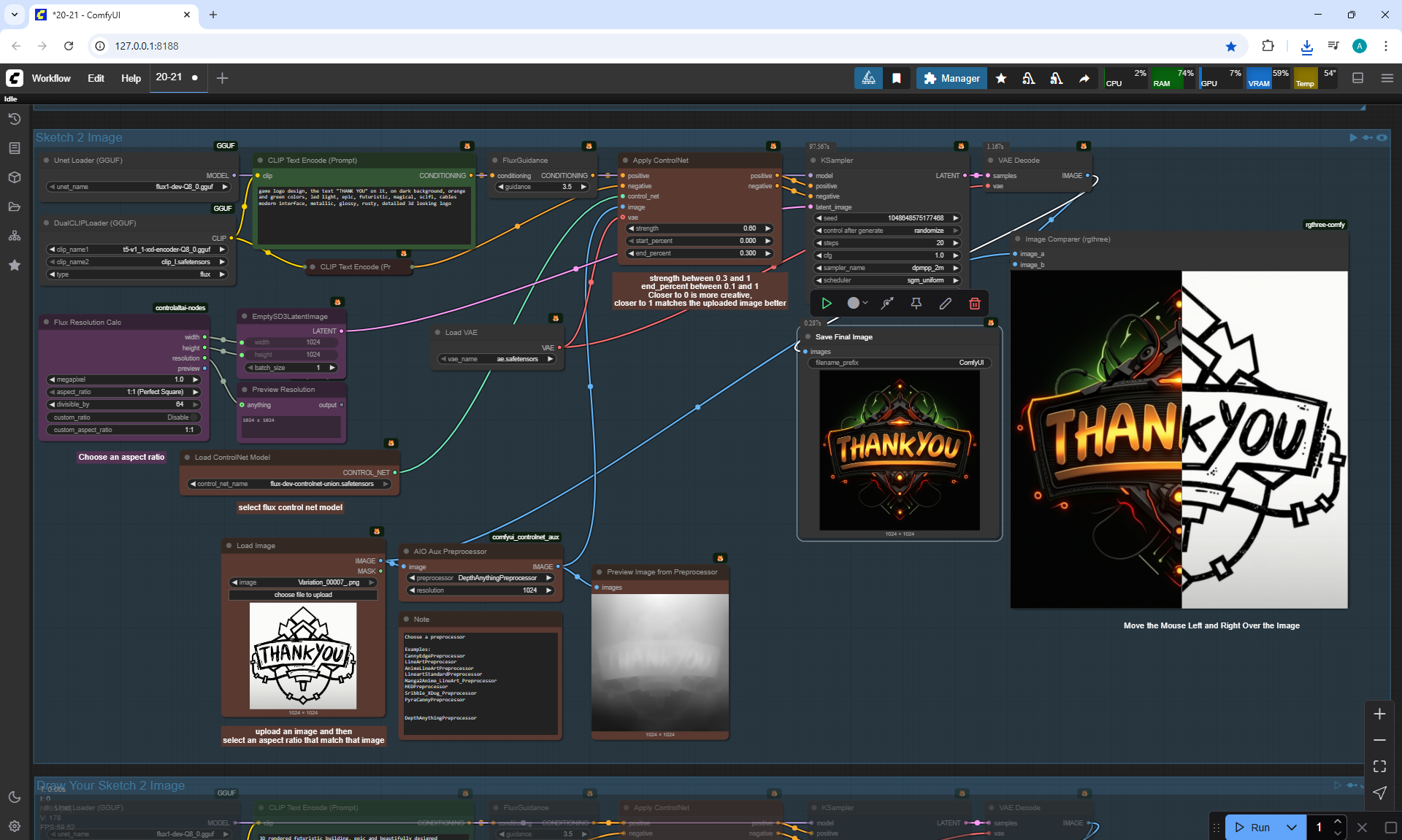Click the strength slider in Apply ControlNet
The width and height of the screenshot is (1402, 840).
[700, 228]
